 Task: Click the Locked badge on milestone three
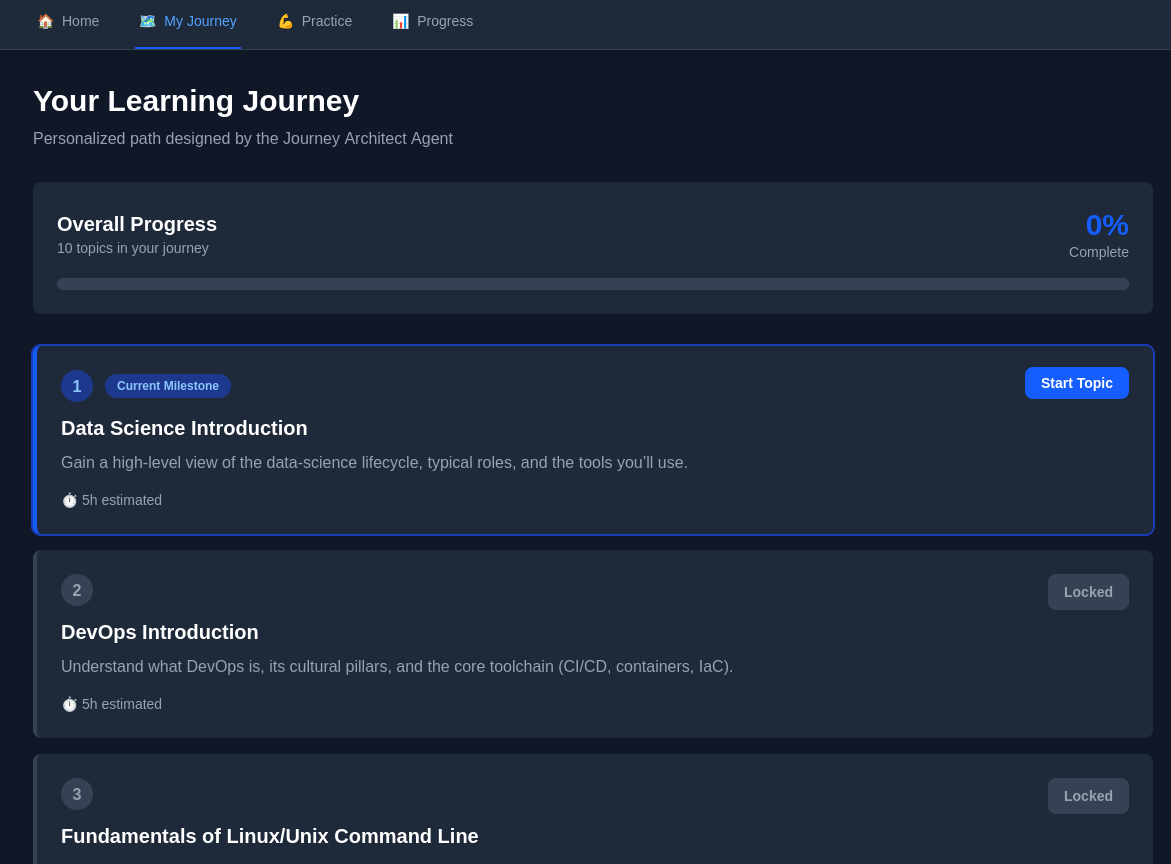(1088, 796)
